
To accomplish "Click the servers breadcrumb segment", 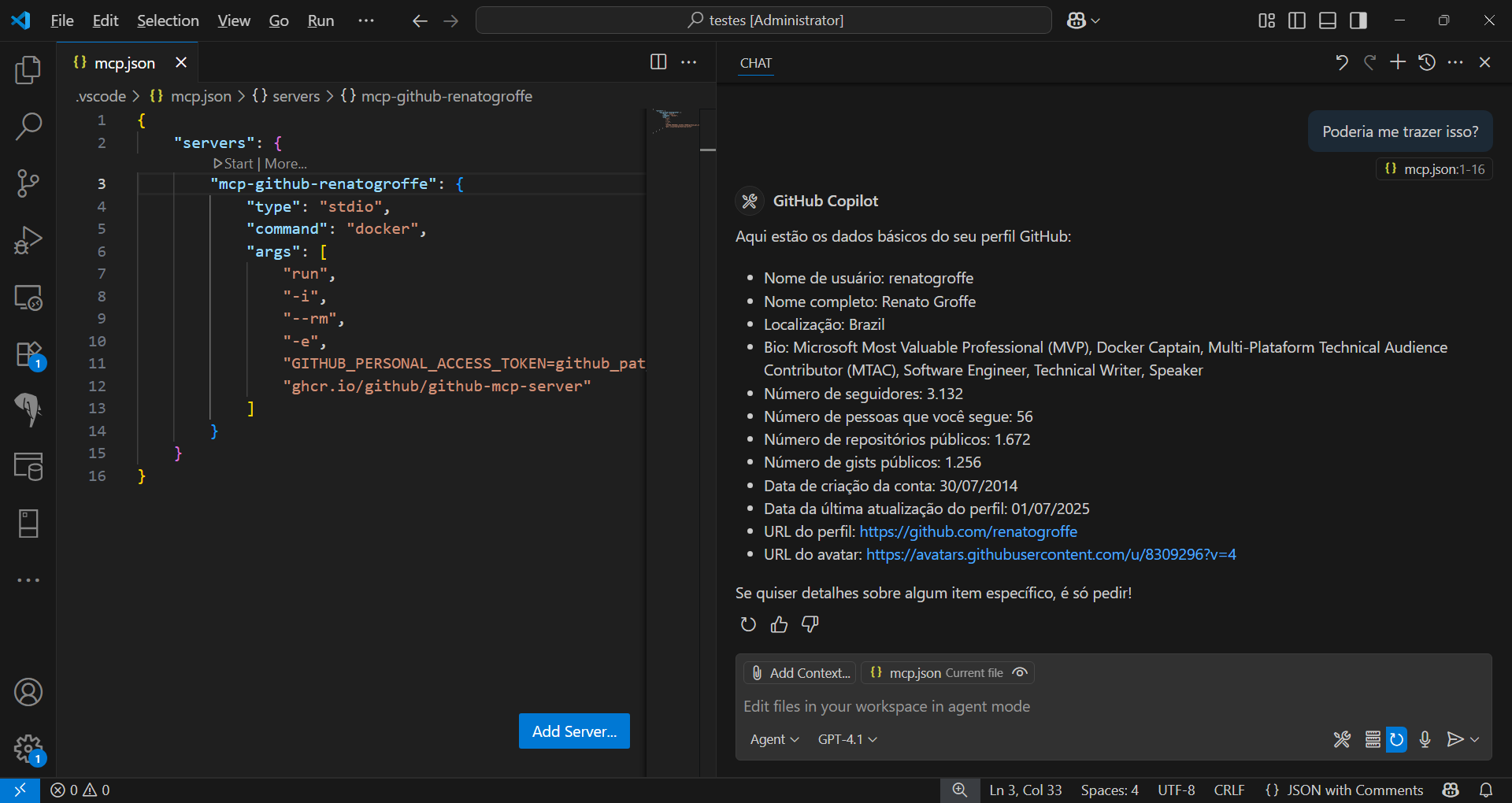I will 286,96.
